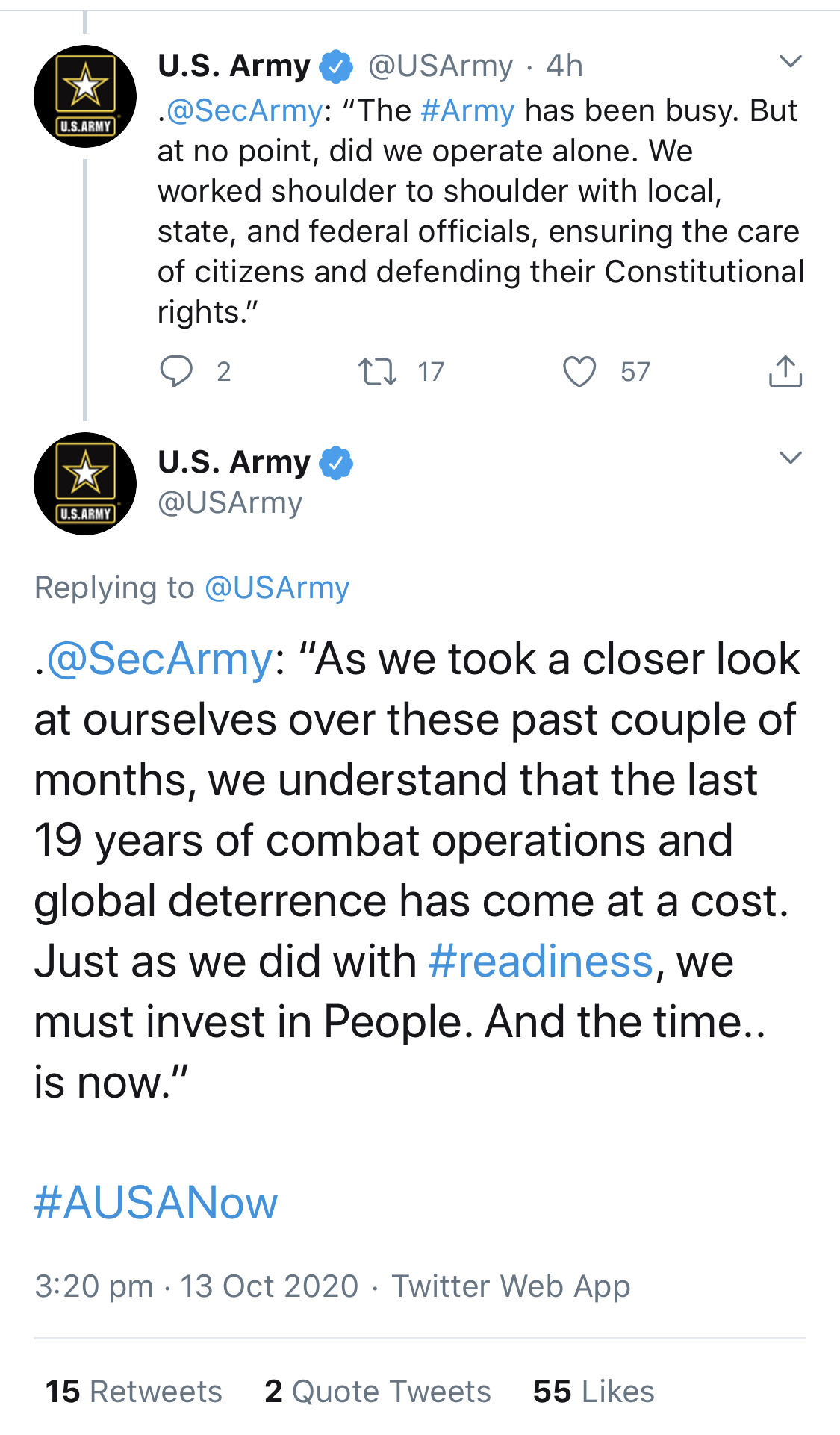Viewport: 840px width, 1435px height.
Task: Open the main tweet's U.S. Army avatar
Action: [85, 484]
